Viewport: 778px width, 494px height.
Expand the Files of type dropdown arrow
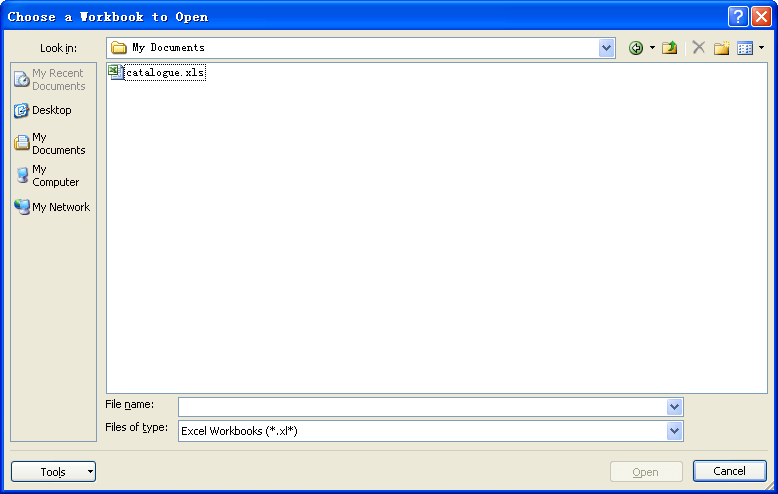click(674, 431)
